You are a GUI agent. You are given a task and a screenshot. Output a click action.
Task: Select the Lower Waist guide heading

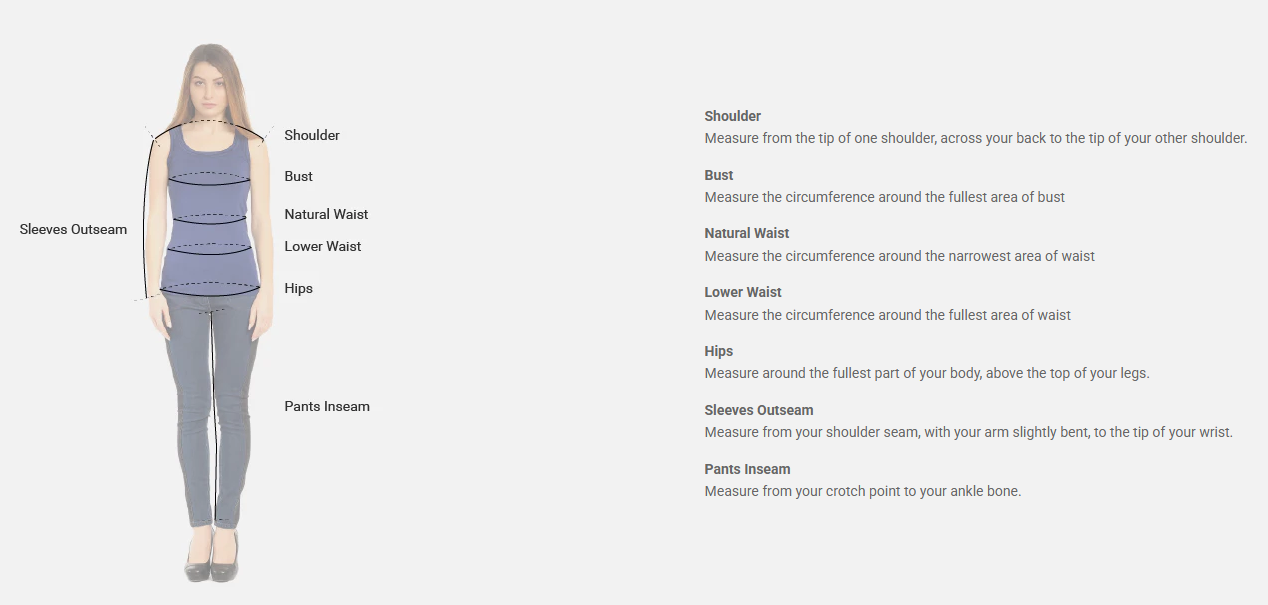pos(743,292)
